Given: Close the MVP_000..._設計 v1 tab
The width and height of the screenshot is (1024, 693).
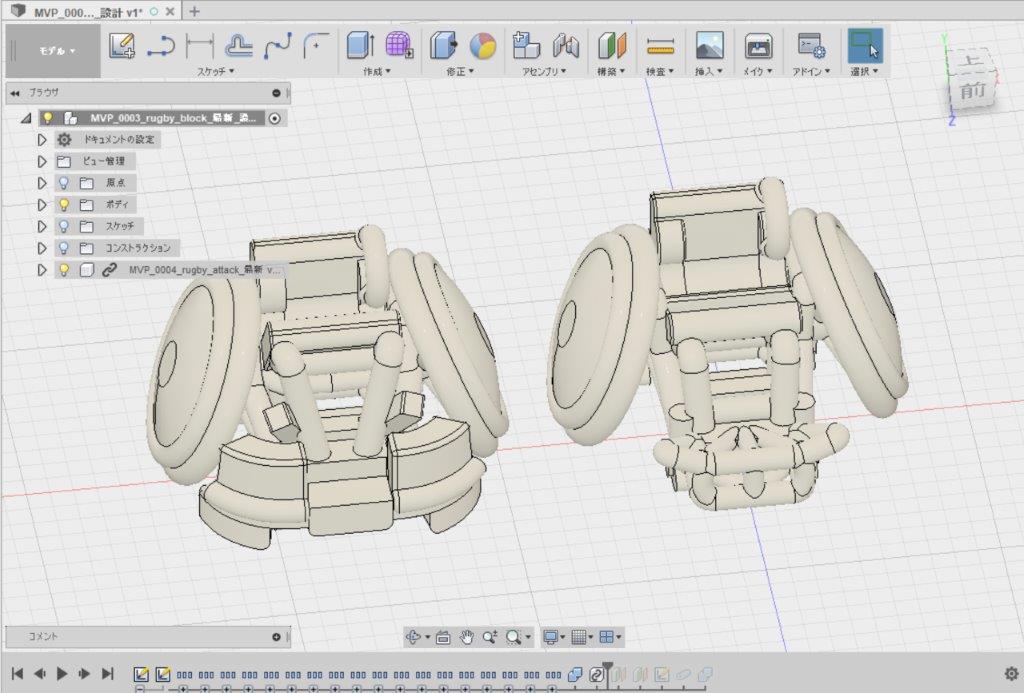Looking at the screenshot, I should (170, 12).
